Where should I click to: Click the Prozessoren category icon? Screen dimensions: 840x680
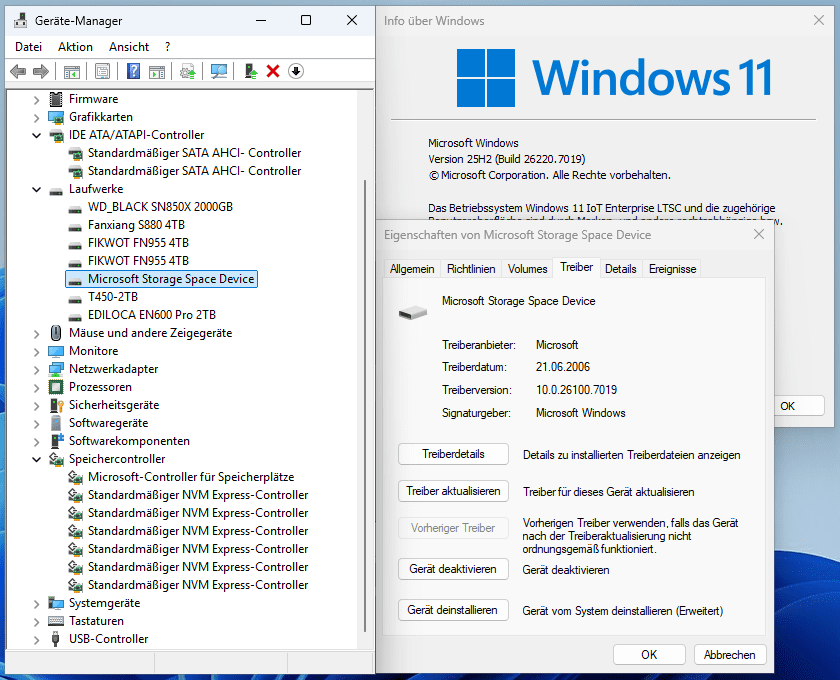click(56, 387)
